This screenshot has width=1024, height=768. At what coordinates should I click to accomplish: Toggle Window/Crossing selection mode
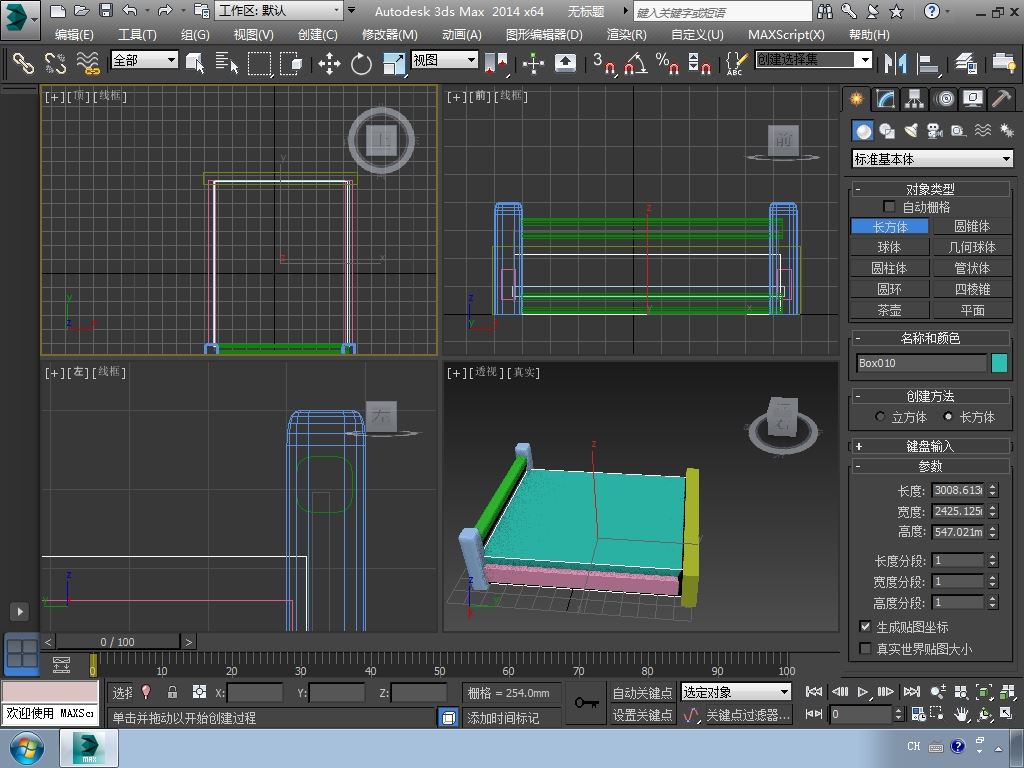(x=291, y=63)
